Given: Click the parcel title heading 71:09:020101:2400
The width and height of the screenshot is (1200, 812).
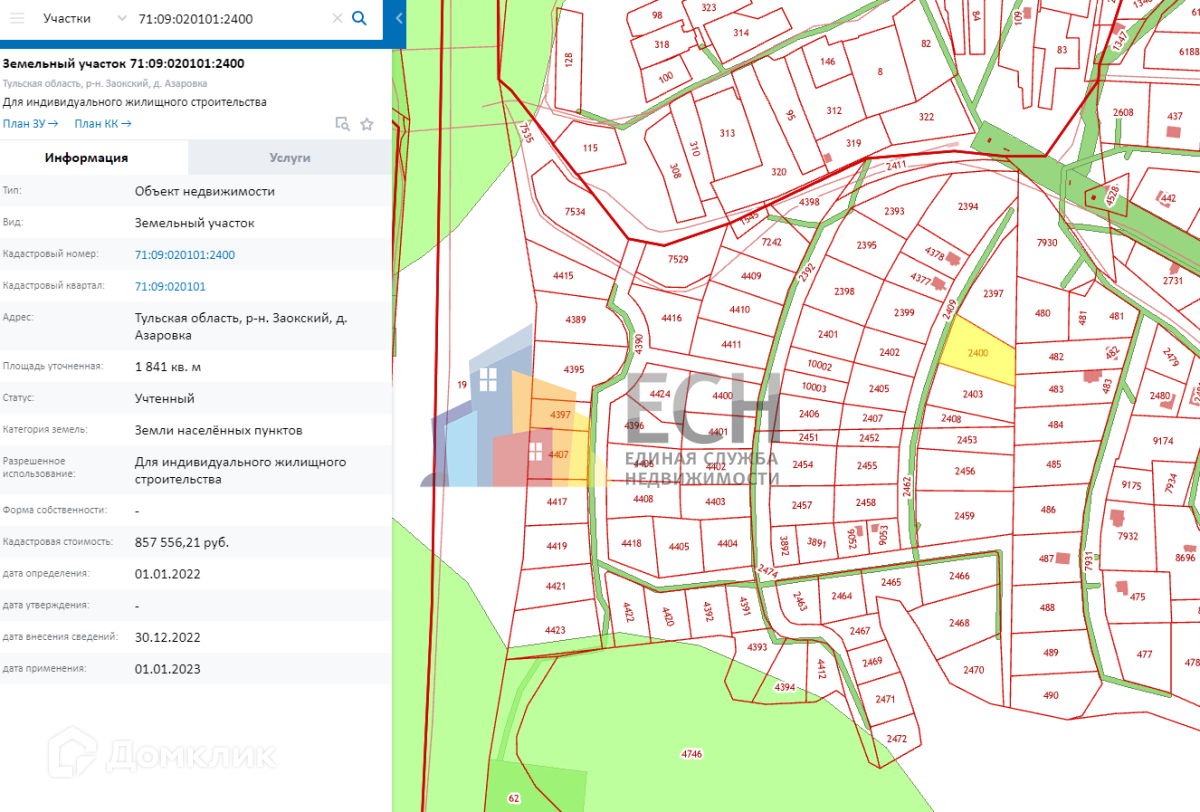Looking at the screenshot, I should (123, 63).
